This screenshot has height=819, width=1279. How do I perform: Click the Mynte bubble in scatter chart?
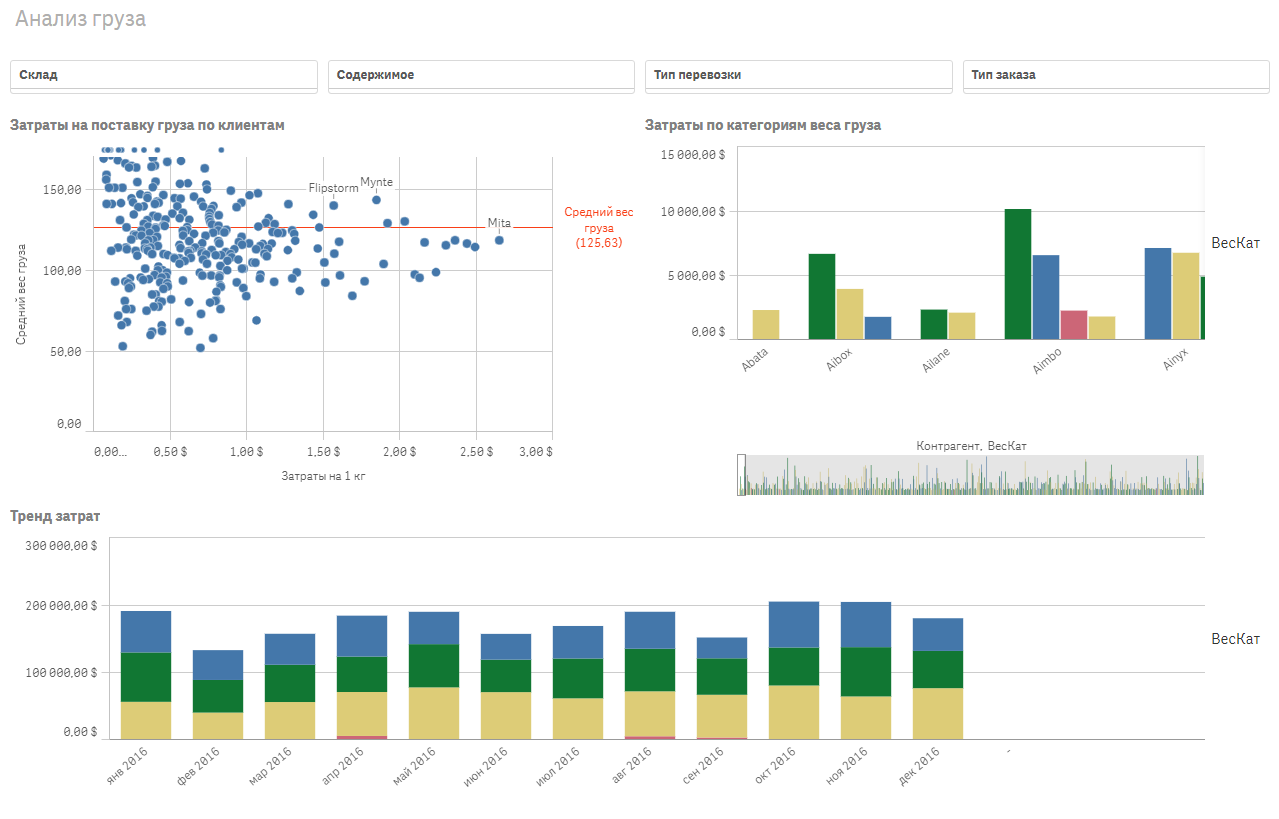point(376,200)
